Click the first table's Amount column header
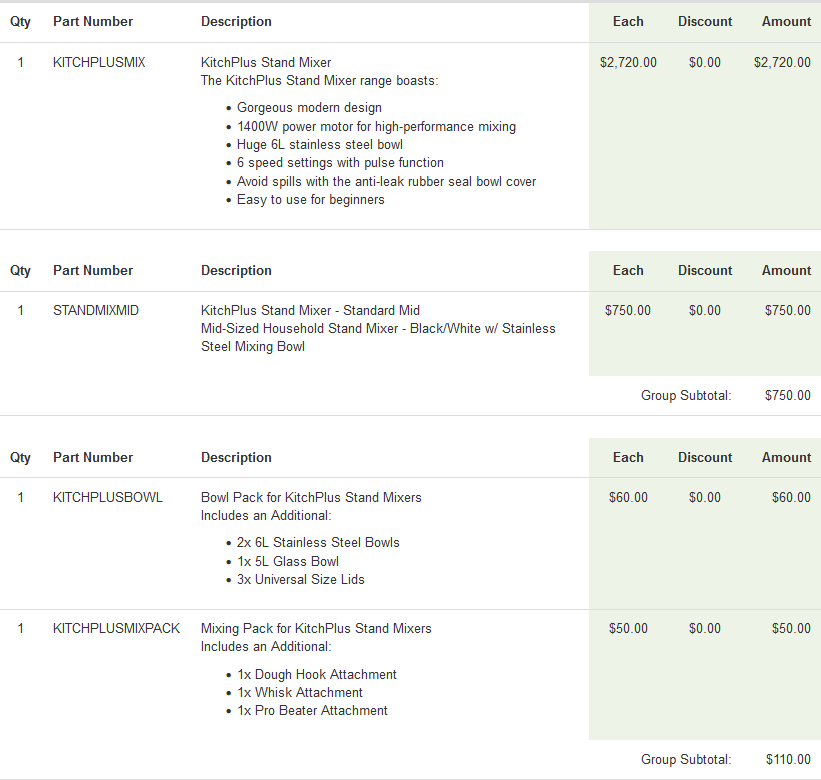This screenshot has height=780, width=821. pos(786,21)
